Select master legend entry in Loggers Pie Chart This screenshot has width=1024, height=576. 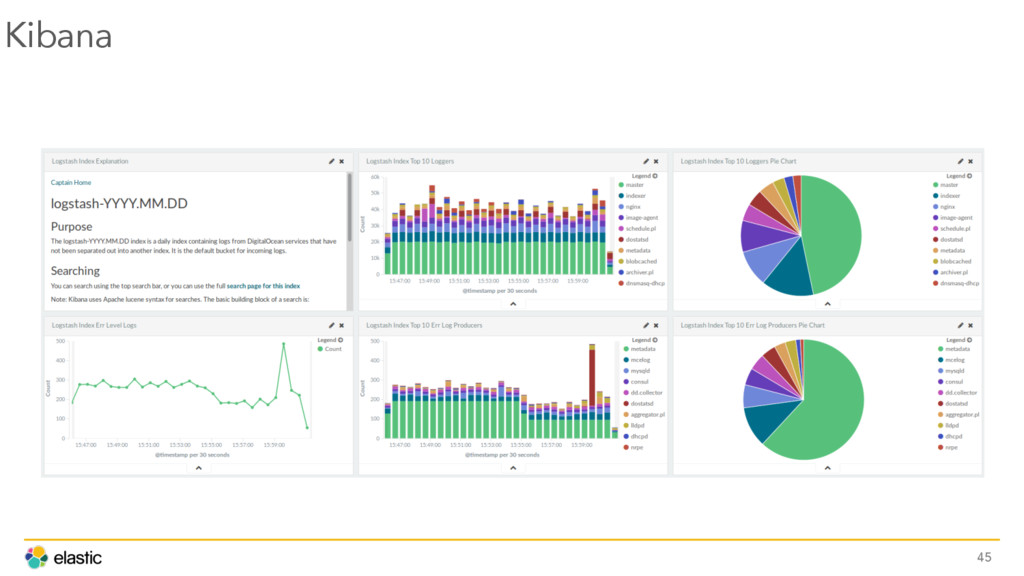click(x=946, y=185)
